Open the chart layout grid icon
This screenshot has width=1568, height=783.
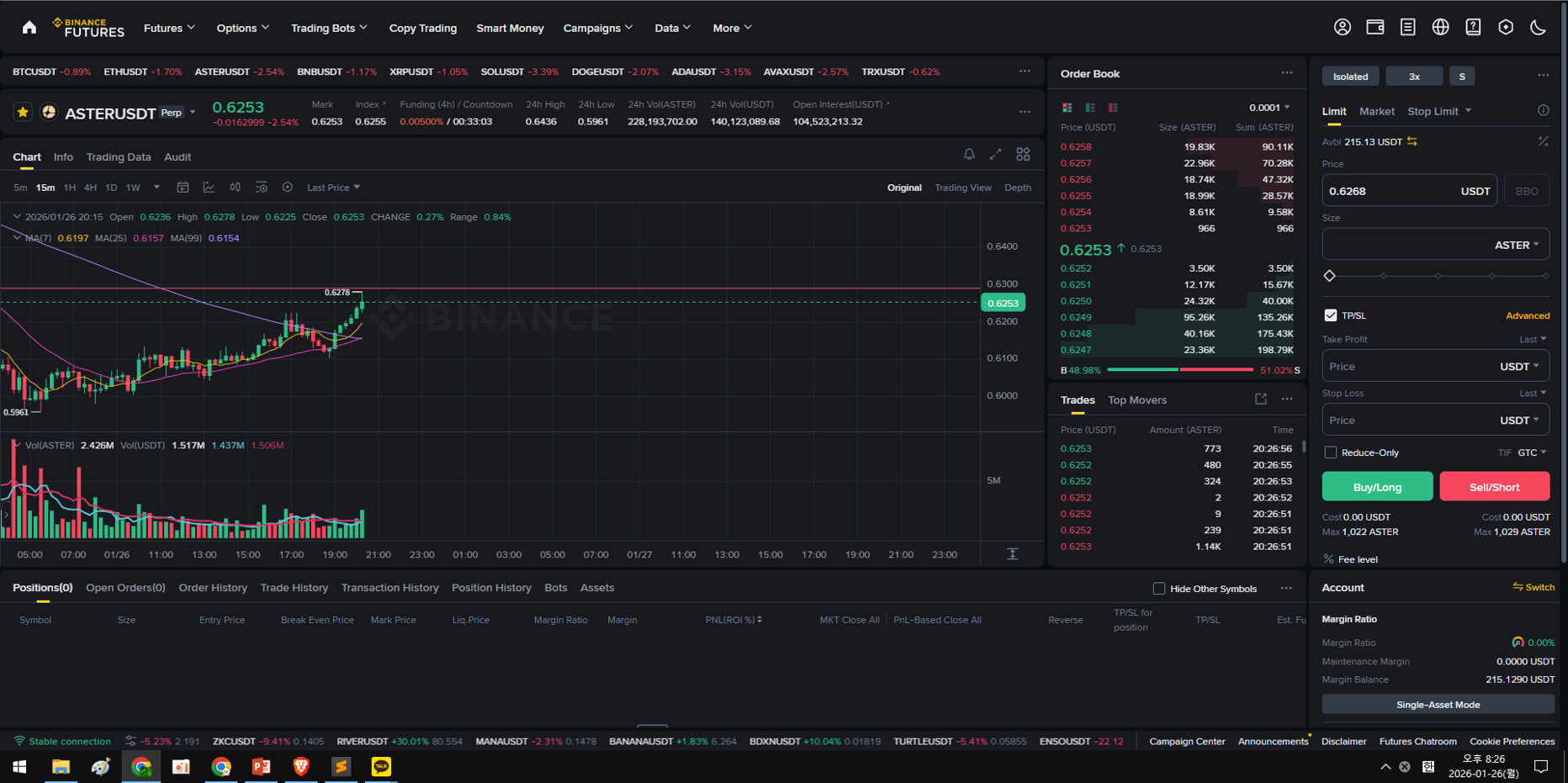click(x=1023, y=154)
